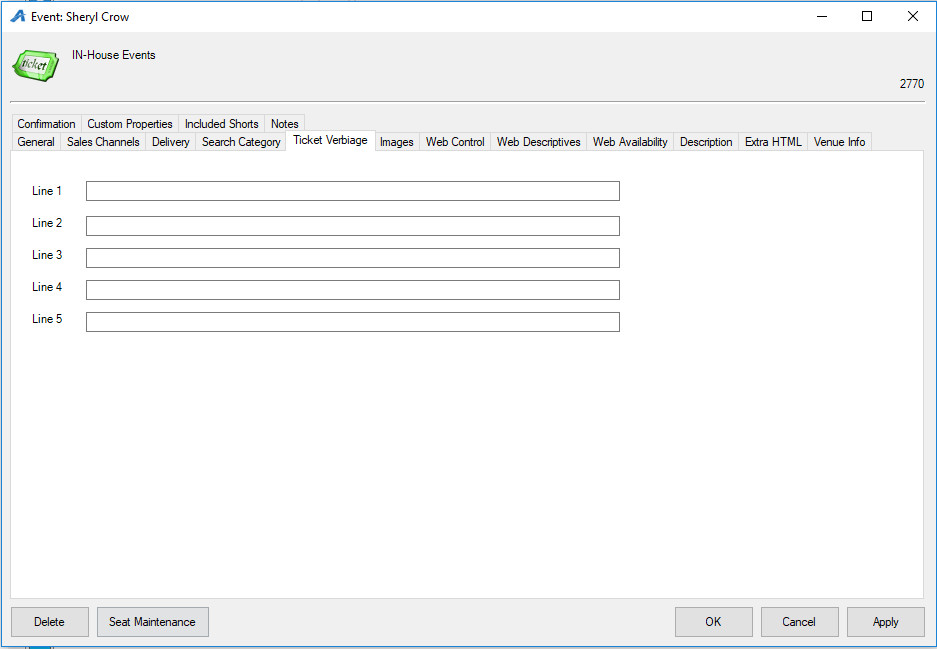937x649 pixels.
Task: Minimize the Event window
Action: 822,16
